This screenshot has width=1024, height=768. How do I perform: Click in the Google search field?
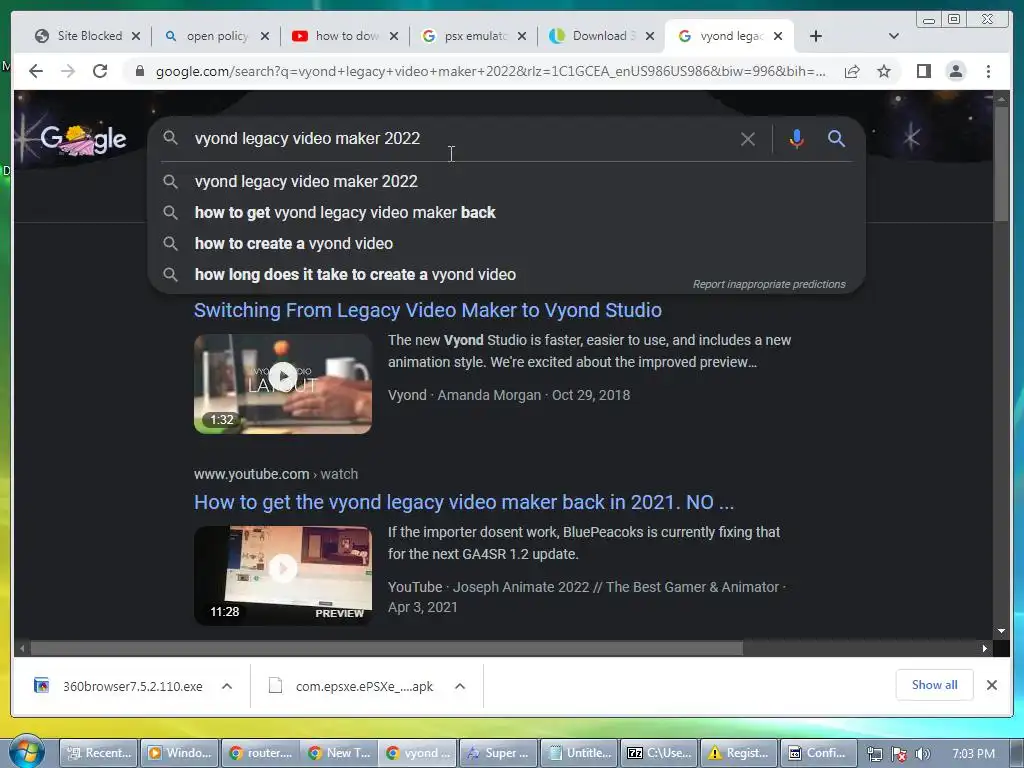tap(457, 138)
